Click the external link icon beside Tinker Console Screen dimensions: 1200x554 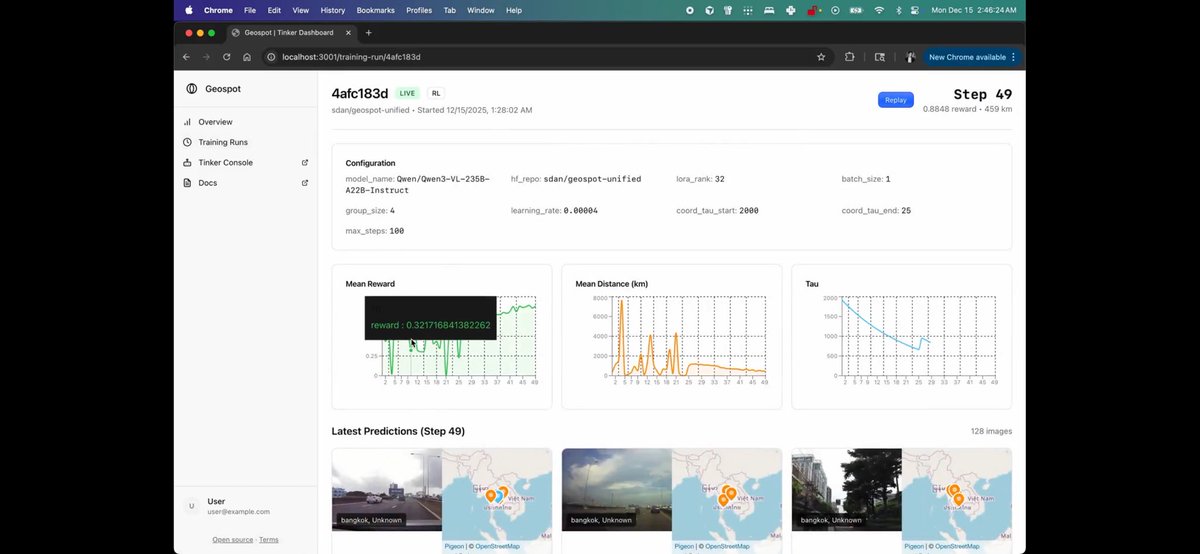coord(305,162)
